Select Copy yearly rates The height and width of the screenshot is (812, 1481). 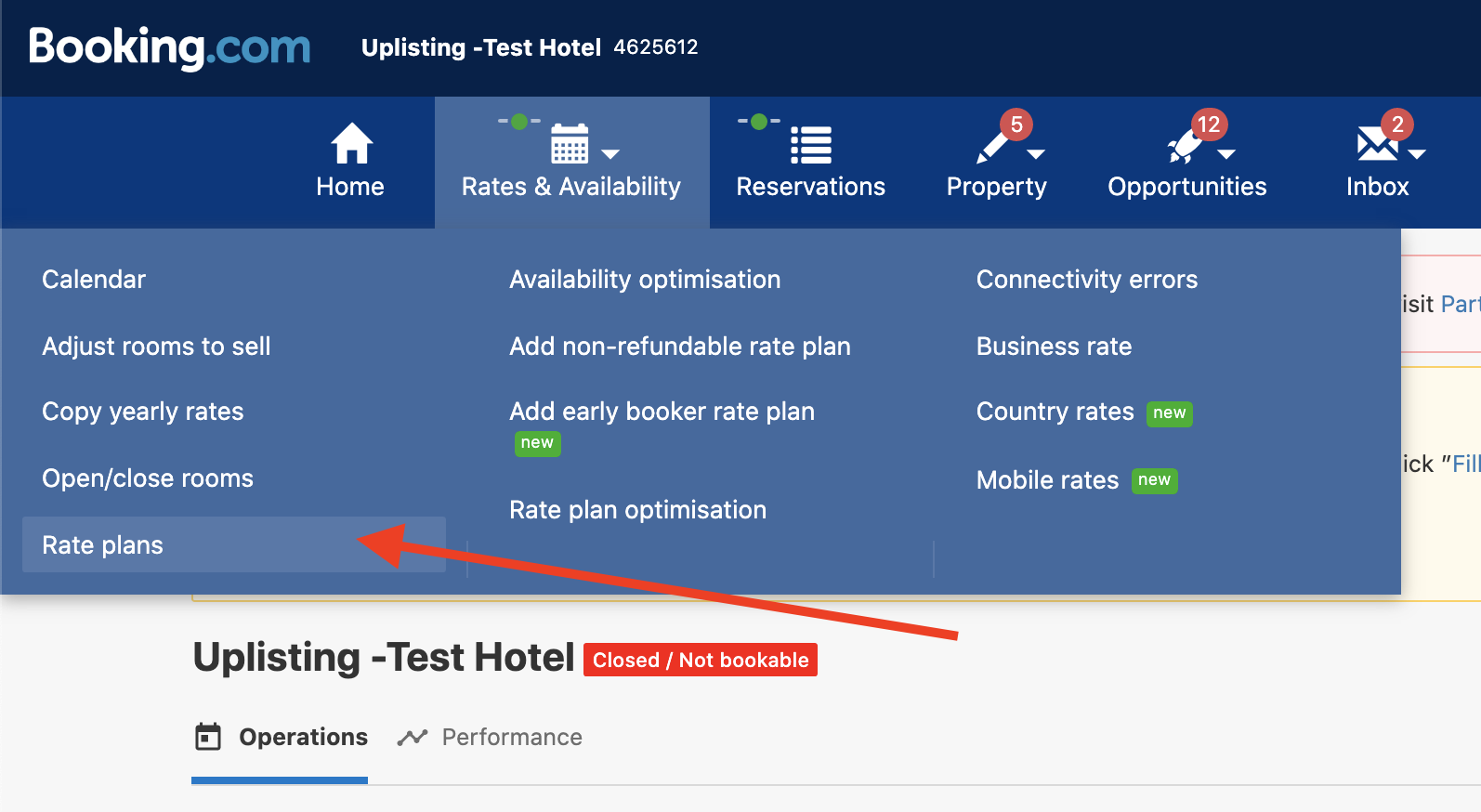coord(143,412)
